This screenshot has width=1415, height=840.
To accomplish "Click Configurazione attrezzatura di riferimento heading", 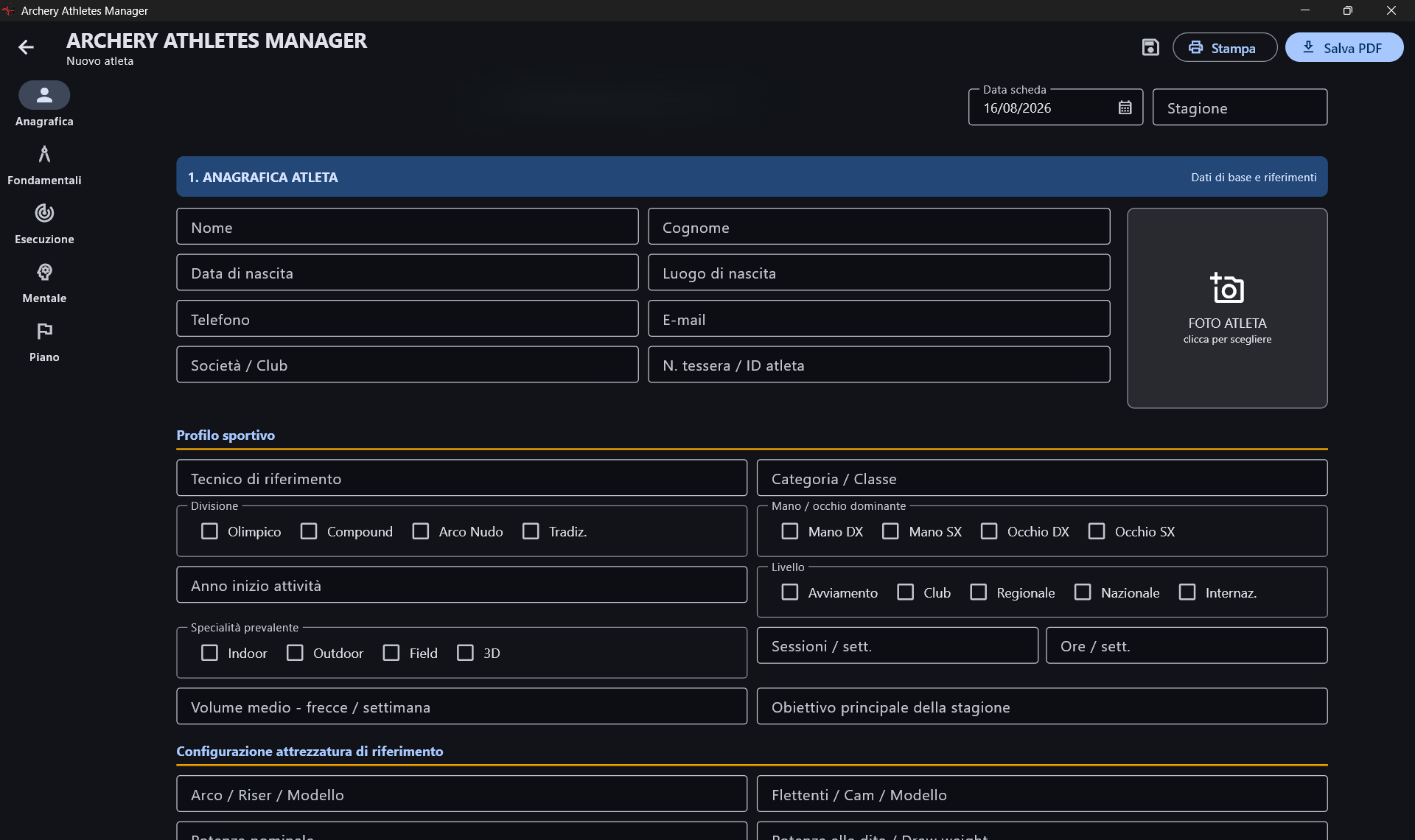I will (310, 752).
